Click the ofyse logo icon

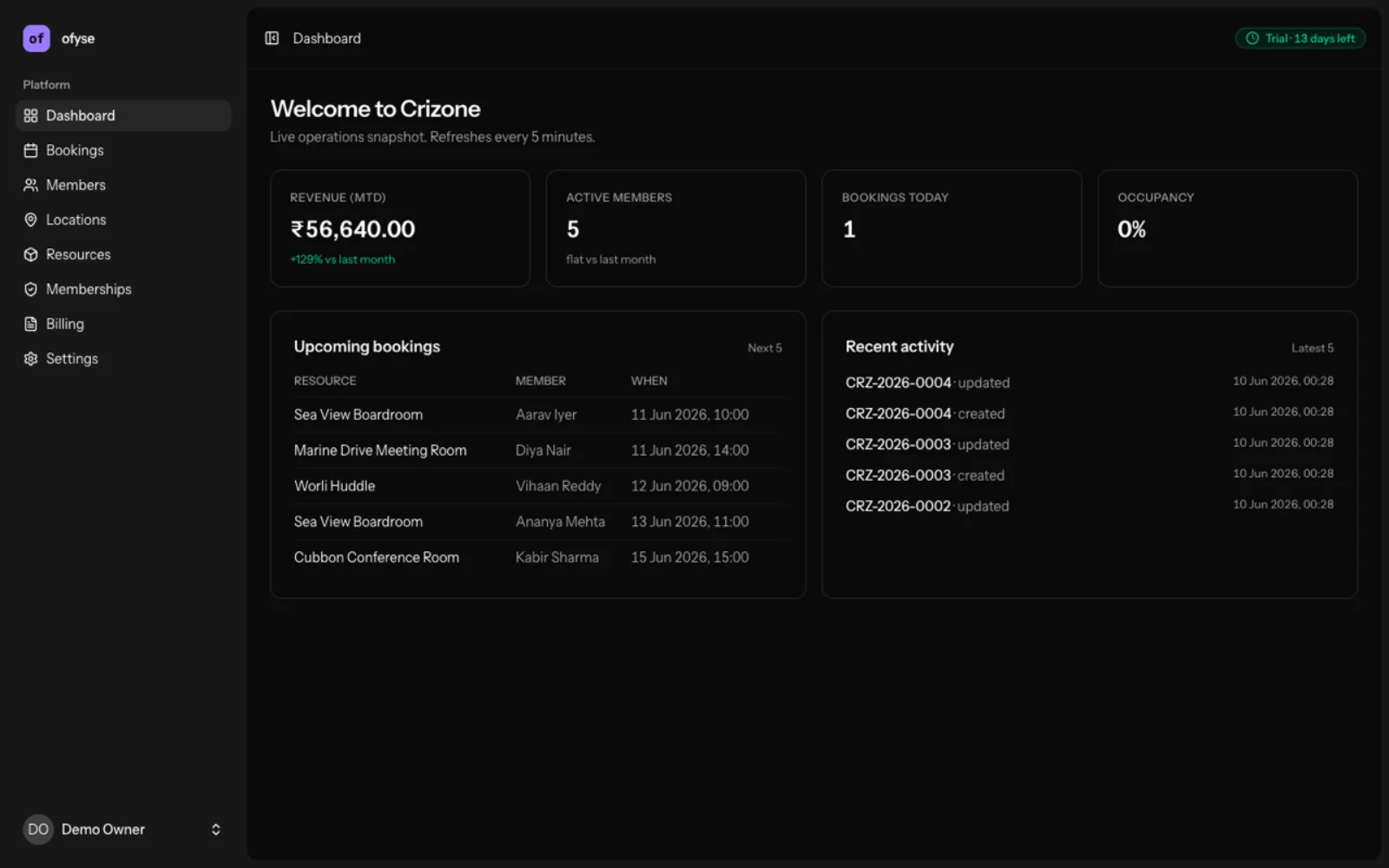36,38
